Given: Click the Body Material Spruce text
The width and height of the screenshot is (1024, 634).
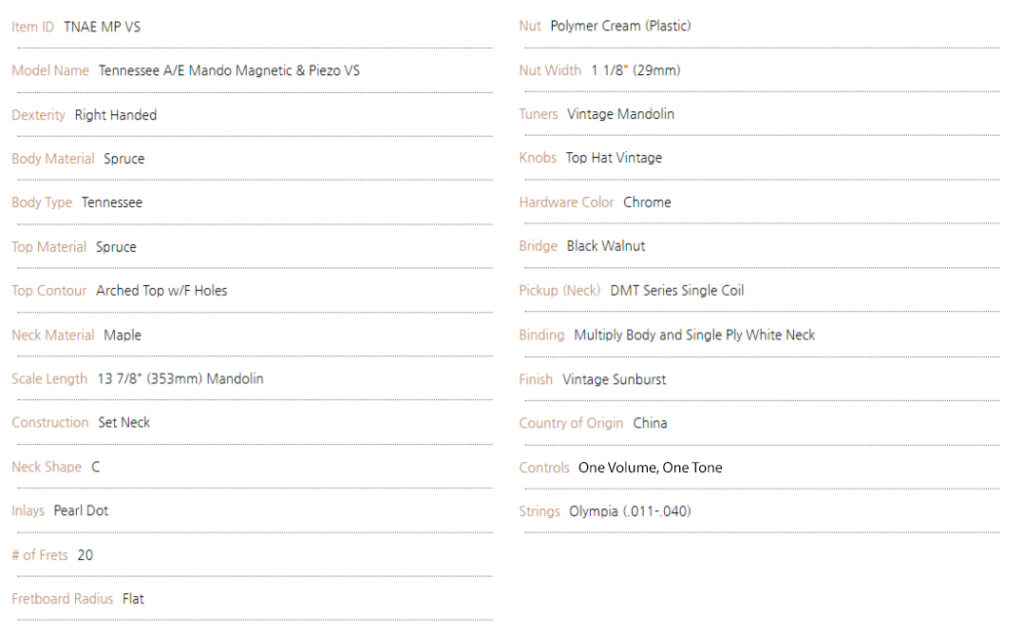Looking at the screenshot, I should (124, 159).
